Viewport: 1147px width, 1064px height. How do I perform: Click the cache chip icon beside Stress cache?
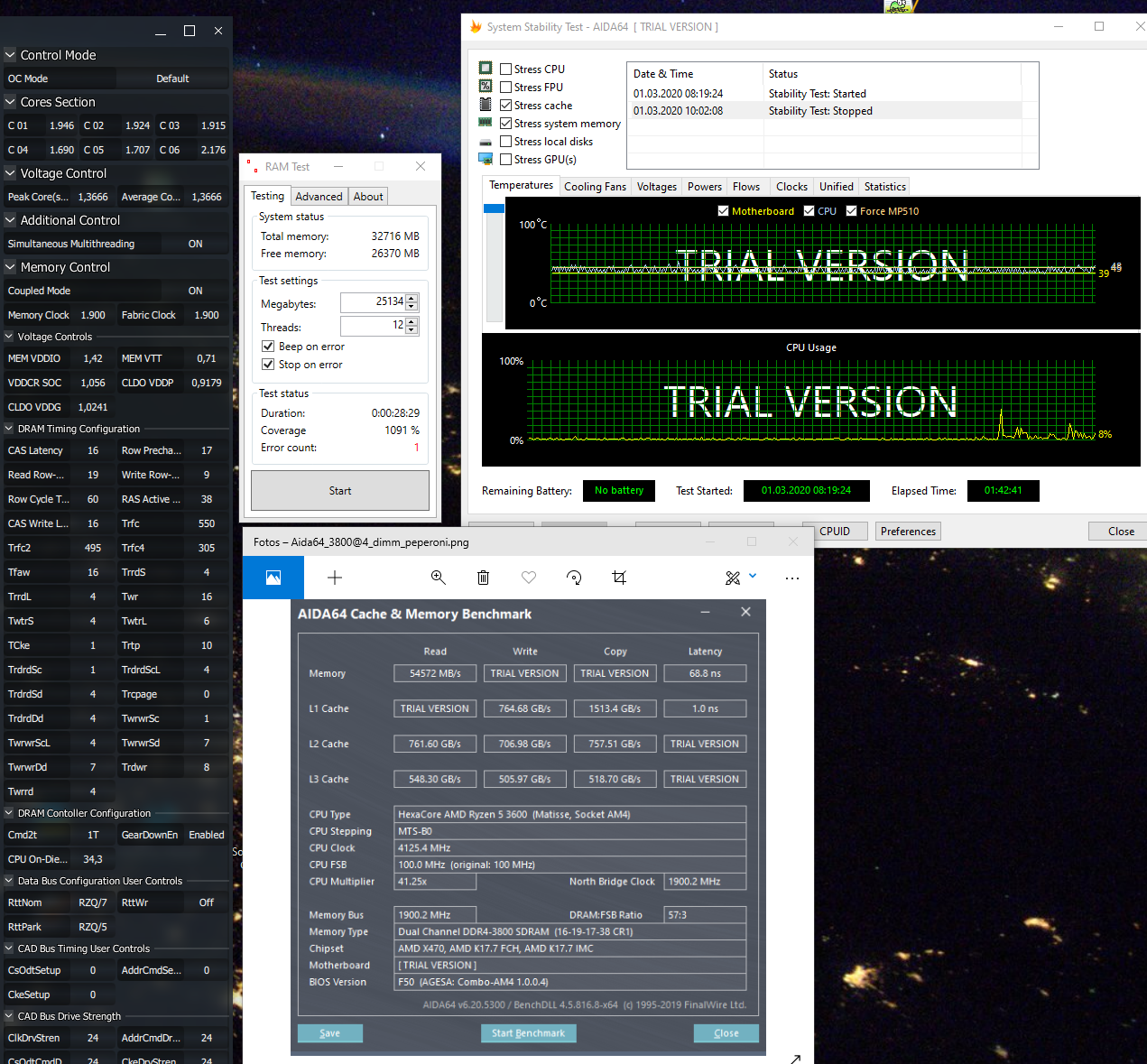(x=486, y=105)
